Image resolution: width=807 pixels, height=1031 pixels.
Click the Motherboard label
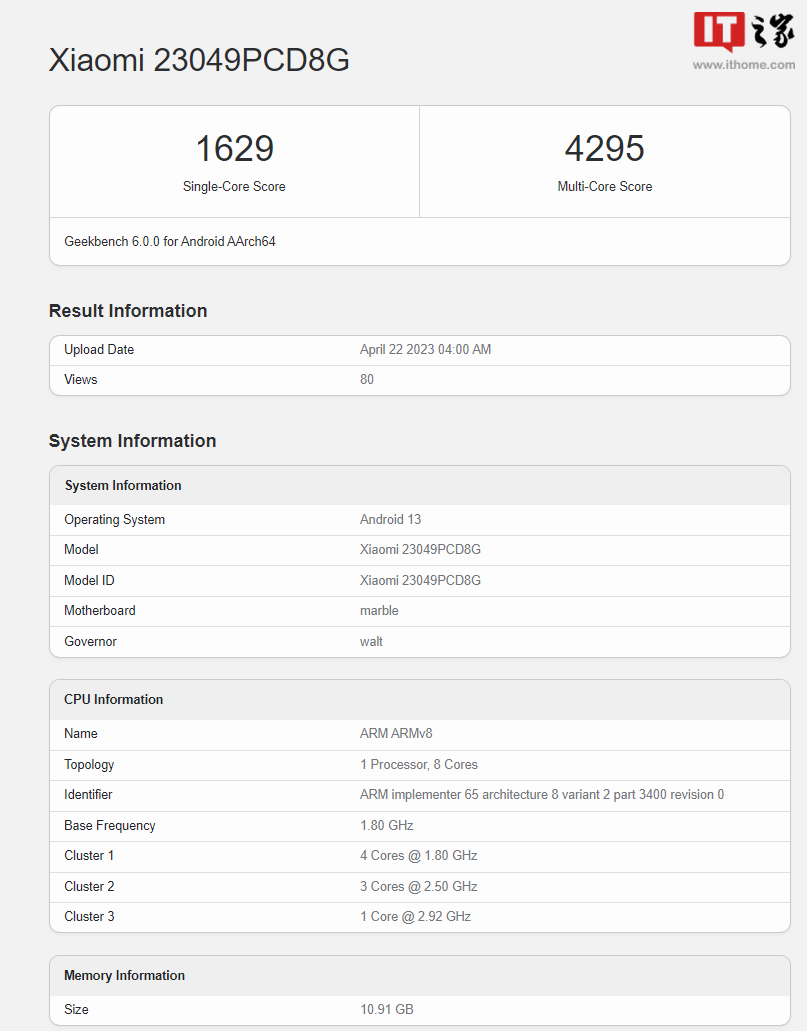(x=100, y=611)
